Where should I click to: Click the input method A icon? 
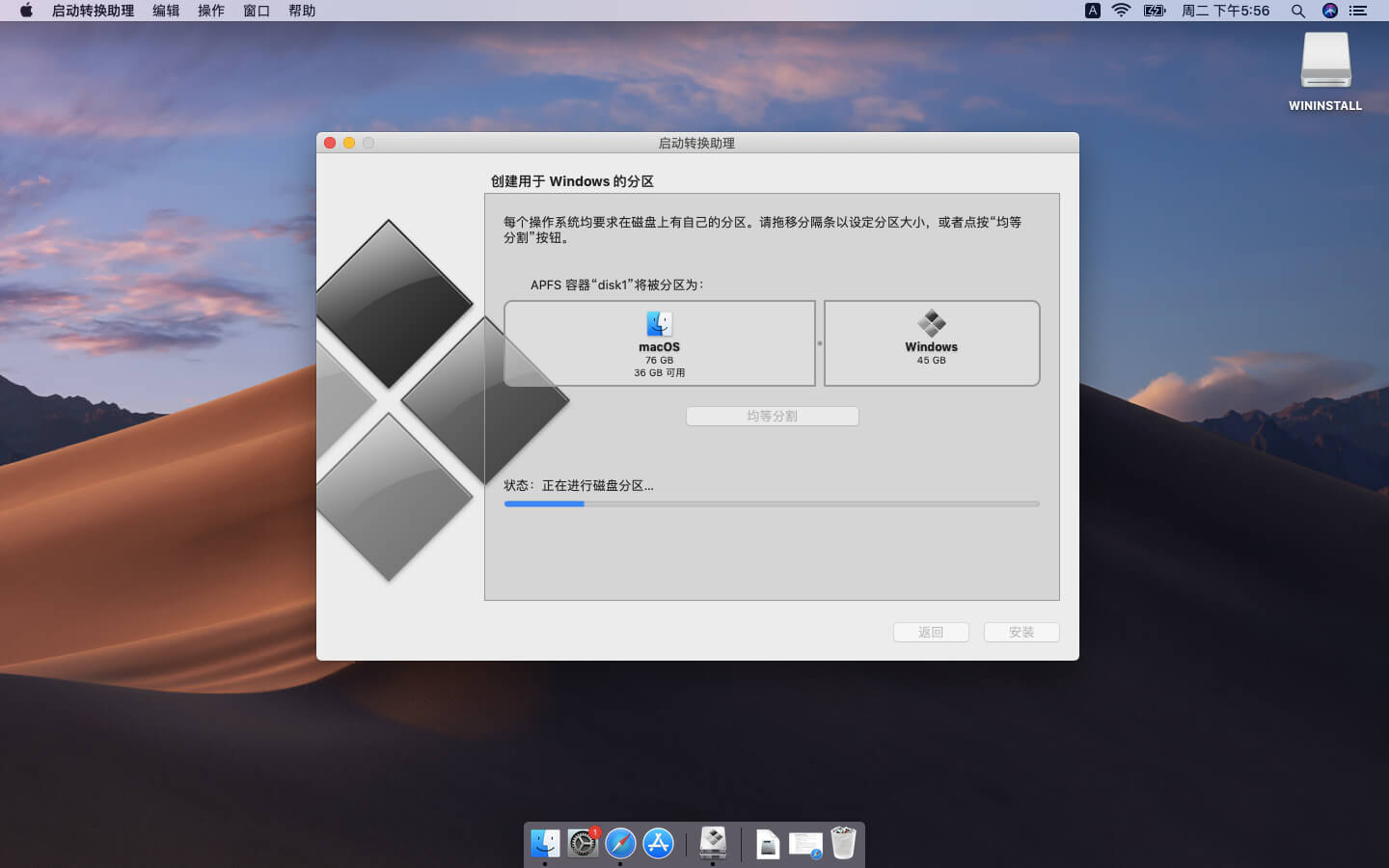pos(1093,11)
